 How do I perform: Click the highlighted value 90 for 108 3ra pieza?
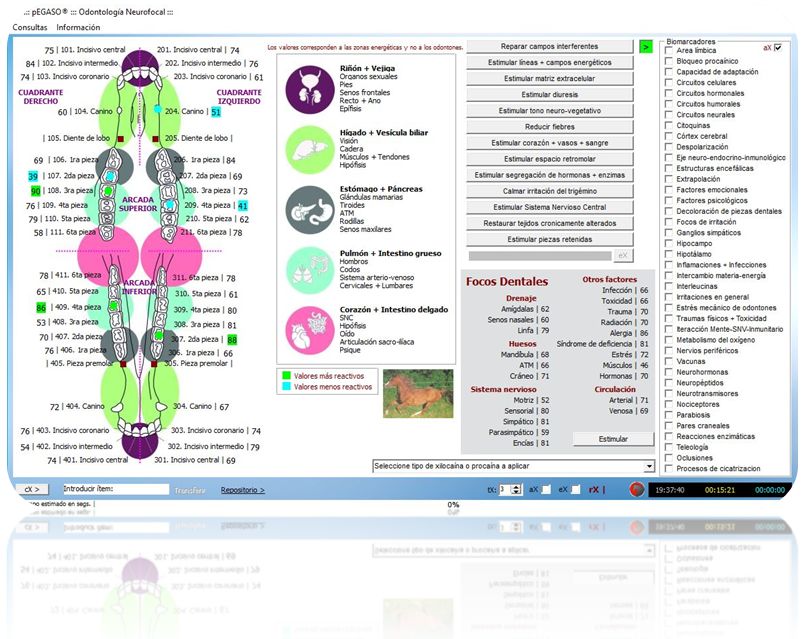coord(35,191)
